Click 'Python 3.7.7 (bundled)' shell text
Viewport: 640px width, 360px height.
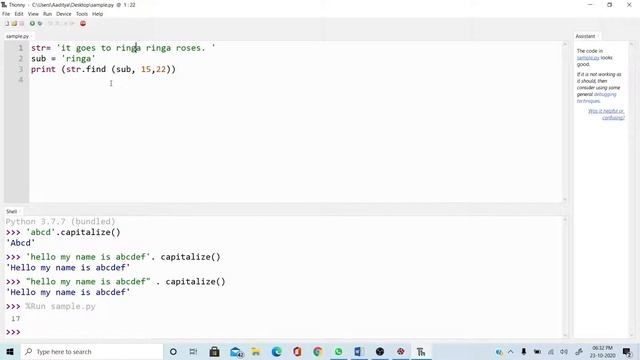click(x=60, y=222)
